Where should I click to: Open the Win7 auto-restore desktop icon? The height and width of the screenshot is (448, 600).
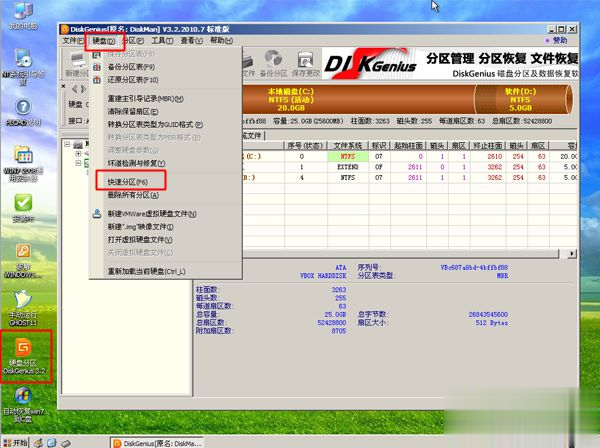pyautogui.click(x=23, y=404)
